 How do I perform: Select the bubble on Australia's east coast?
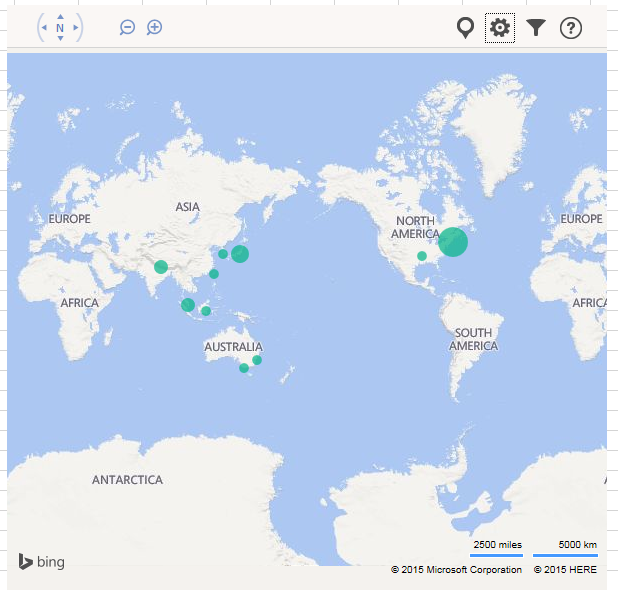coord(257,360)
